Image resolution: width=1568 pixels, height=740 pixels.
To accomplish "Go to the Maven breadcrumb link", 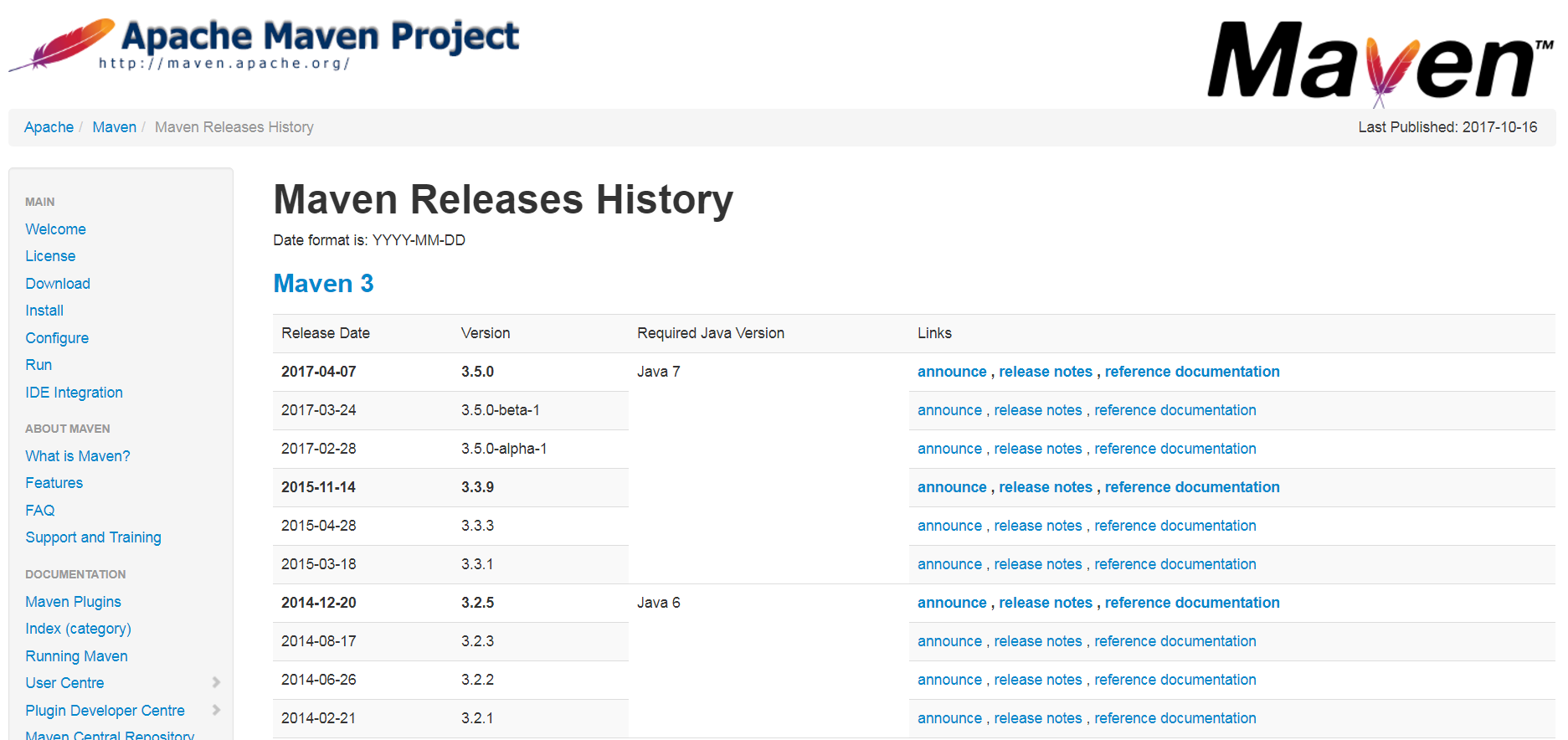I will tap(114, 127).
